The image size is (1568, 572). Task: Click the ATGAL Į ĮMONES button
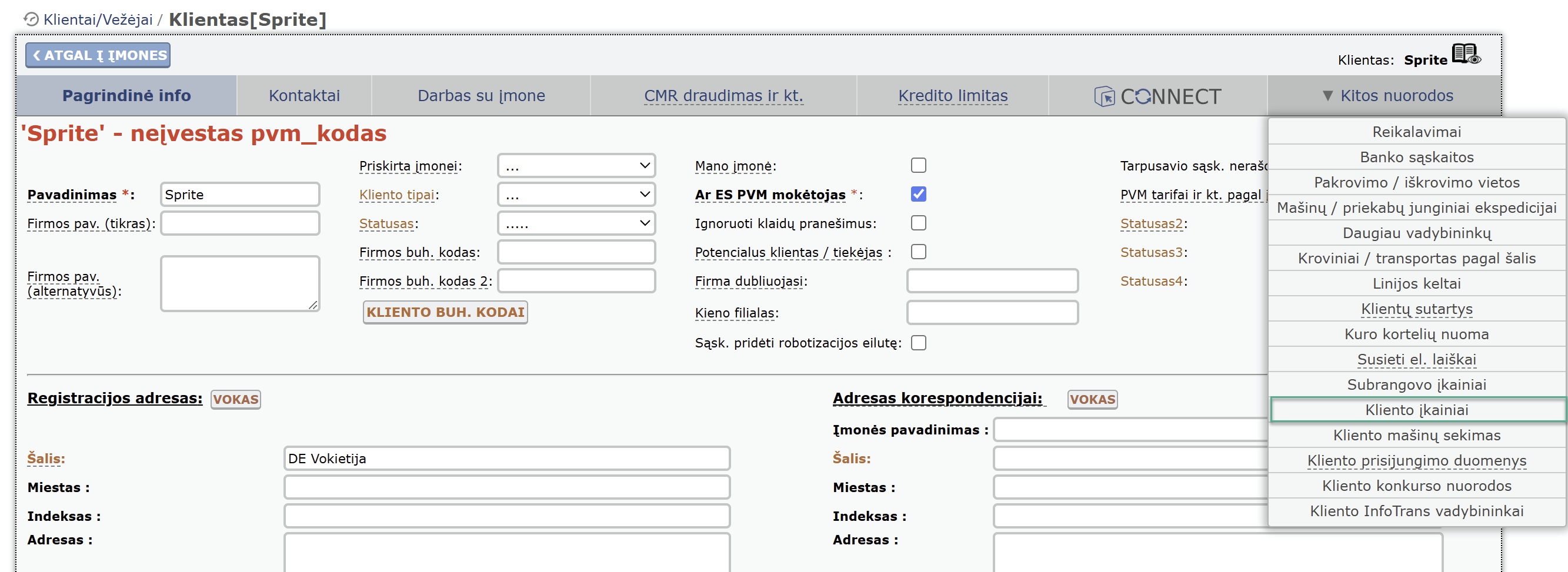(98, 55)
